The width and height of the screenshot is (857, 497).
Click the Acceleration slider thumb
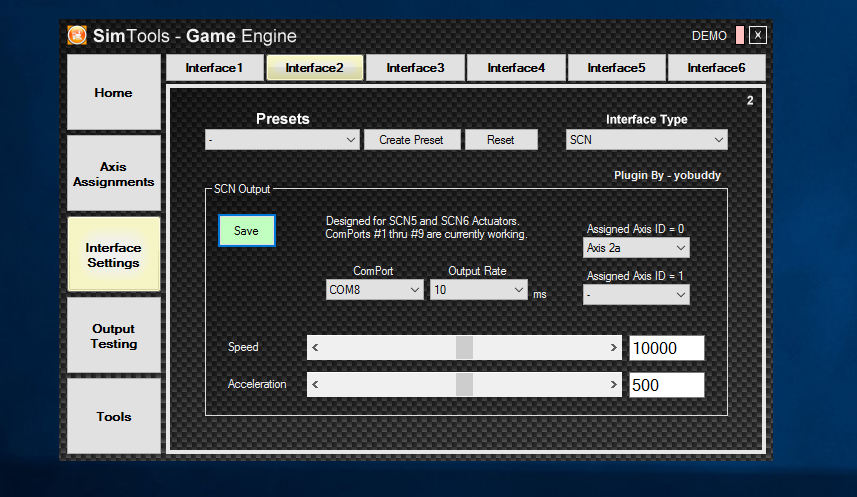[464, 385]
